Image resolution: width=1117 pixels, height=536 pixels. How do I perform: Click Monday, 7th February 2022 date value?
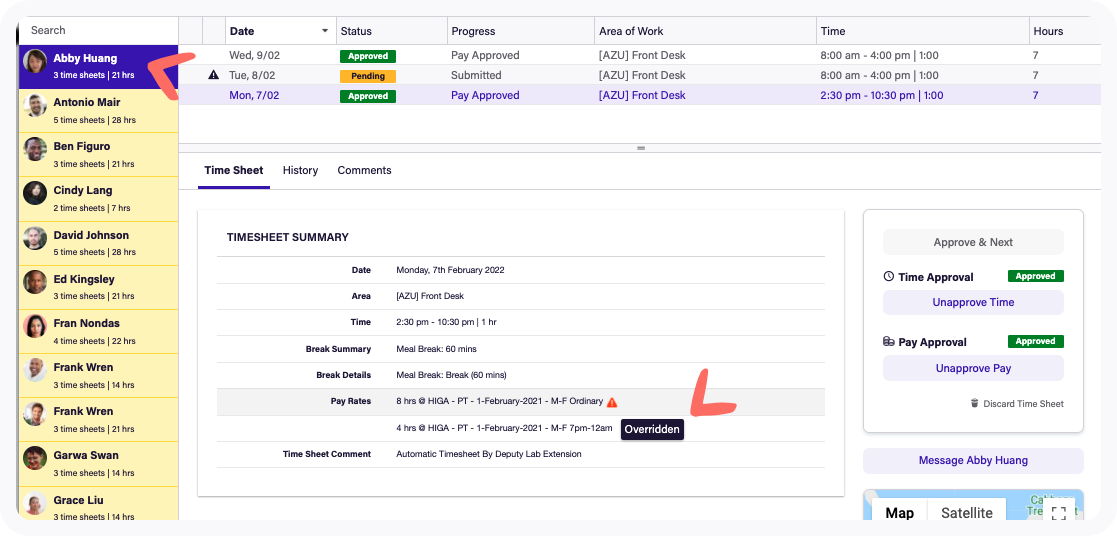pyautogui.click(x=450, y=270)
